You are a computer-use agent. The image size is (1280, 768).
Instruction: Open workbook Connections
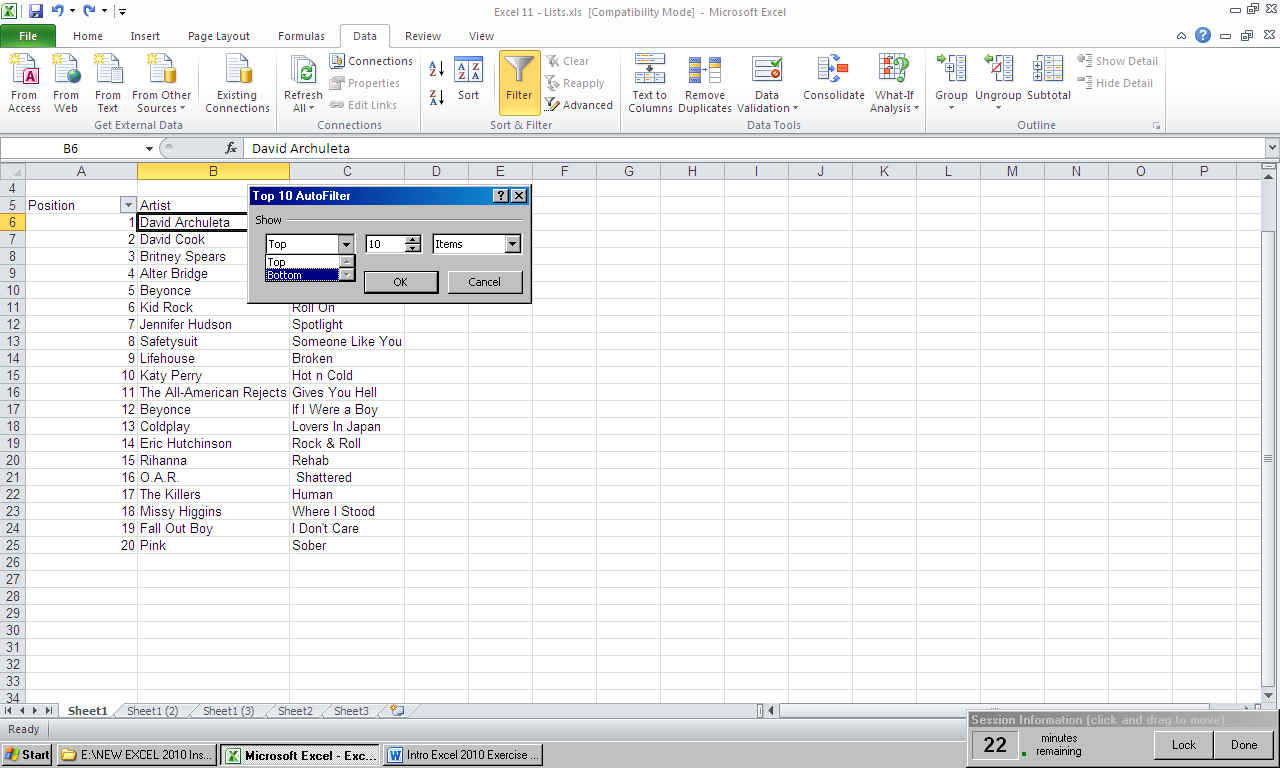point(371,61)
